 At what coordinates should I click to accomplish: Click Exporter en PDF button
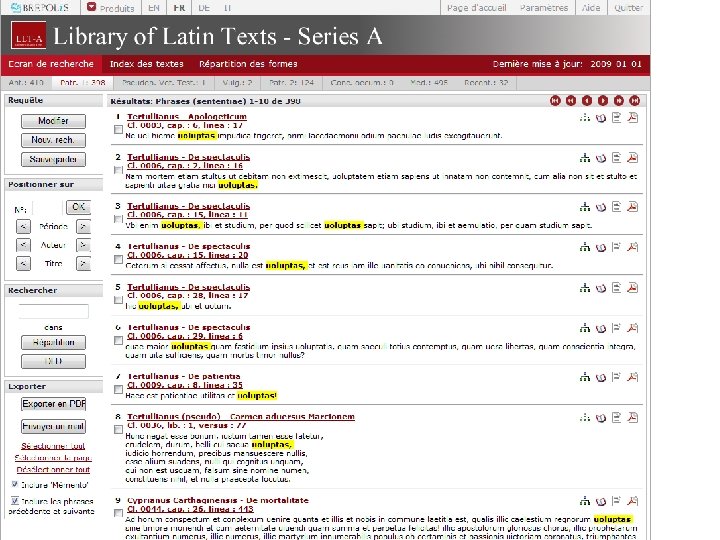(x=53, y=404)
